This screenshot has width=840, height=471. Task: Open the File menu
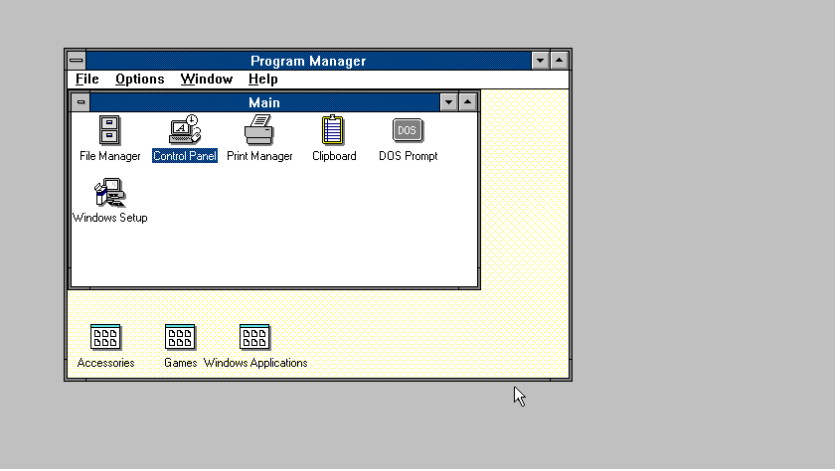pos(87,79)
